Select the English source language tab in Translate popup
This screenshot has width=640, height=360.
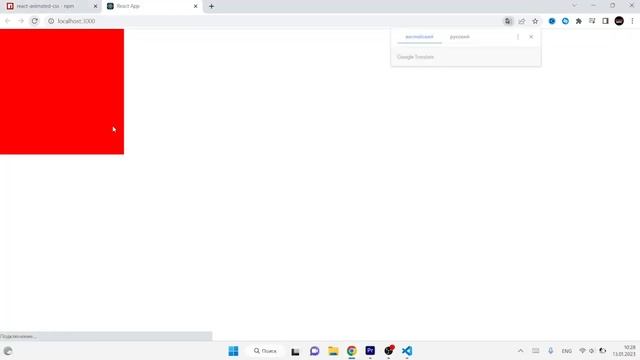(419, 37)
